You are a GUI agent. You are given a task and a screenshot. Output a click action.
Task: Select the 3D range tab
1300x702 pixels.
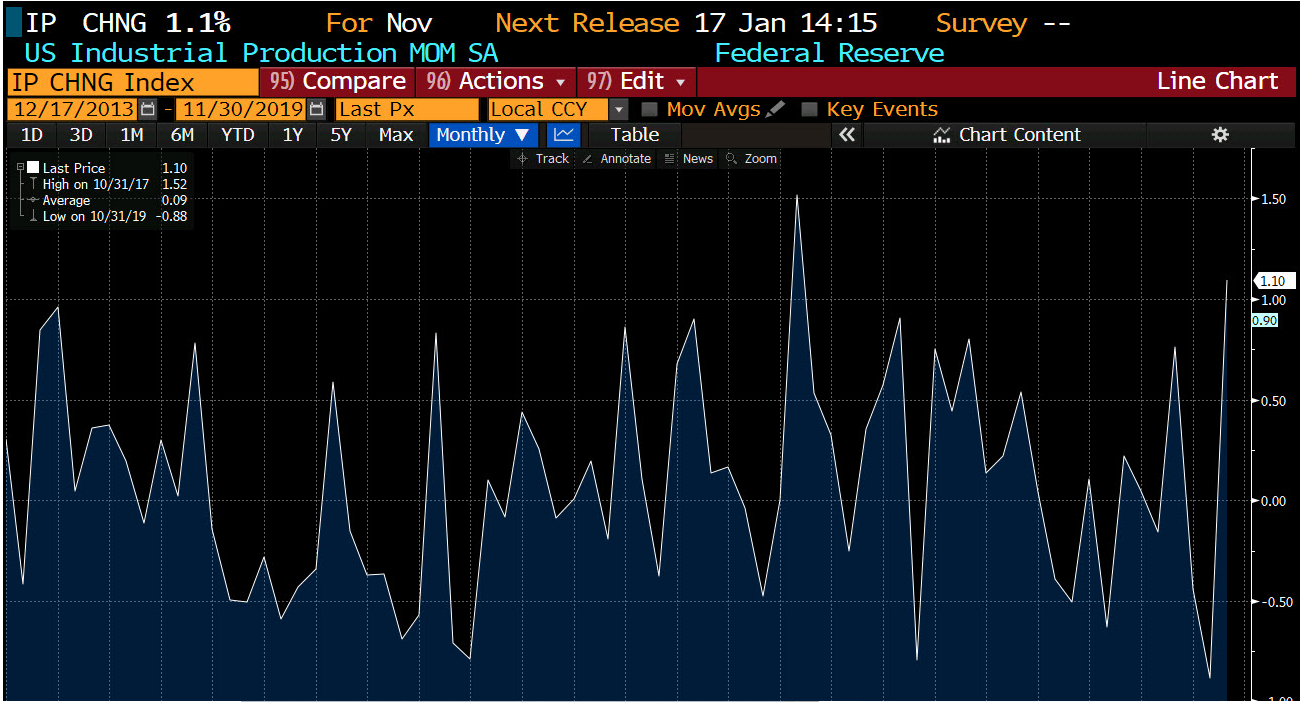pos(82,134)
